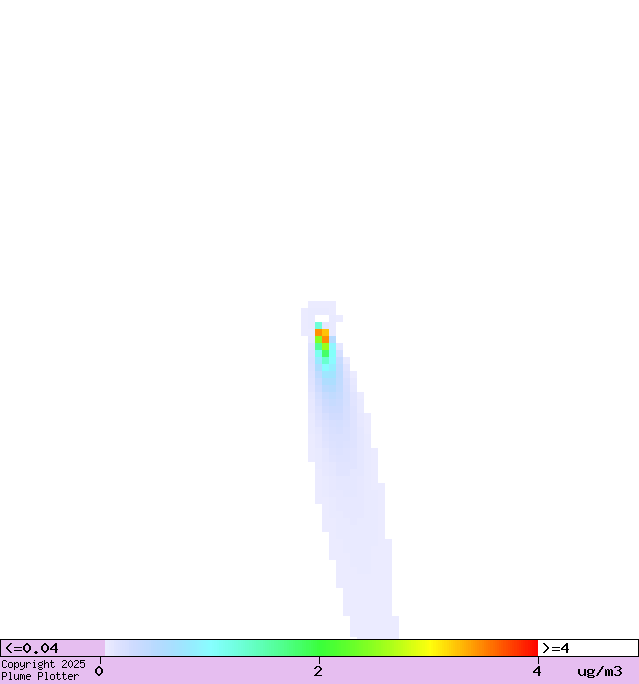Click the 'ug/m3' units label

600,671
